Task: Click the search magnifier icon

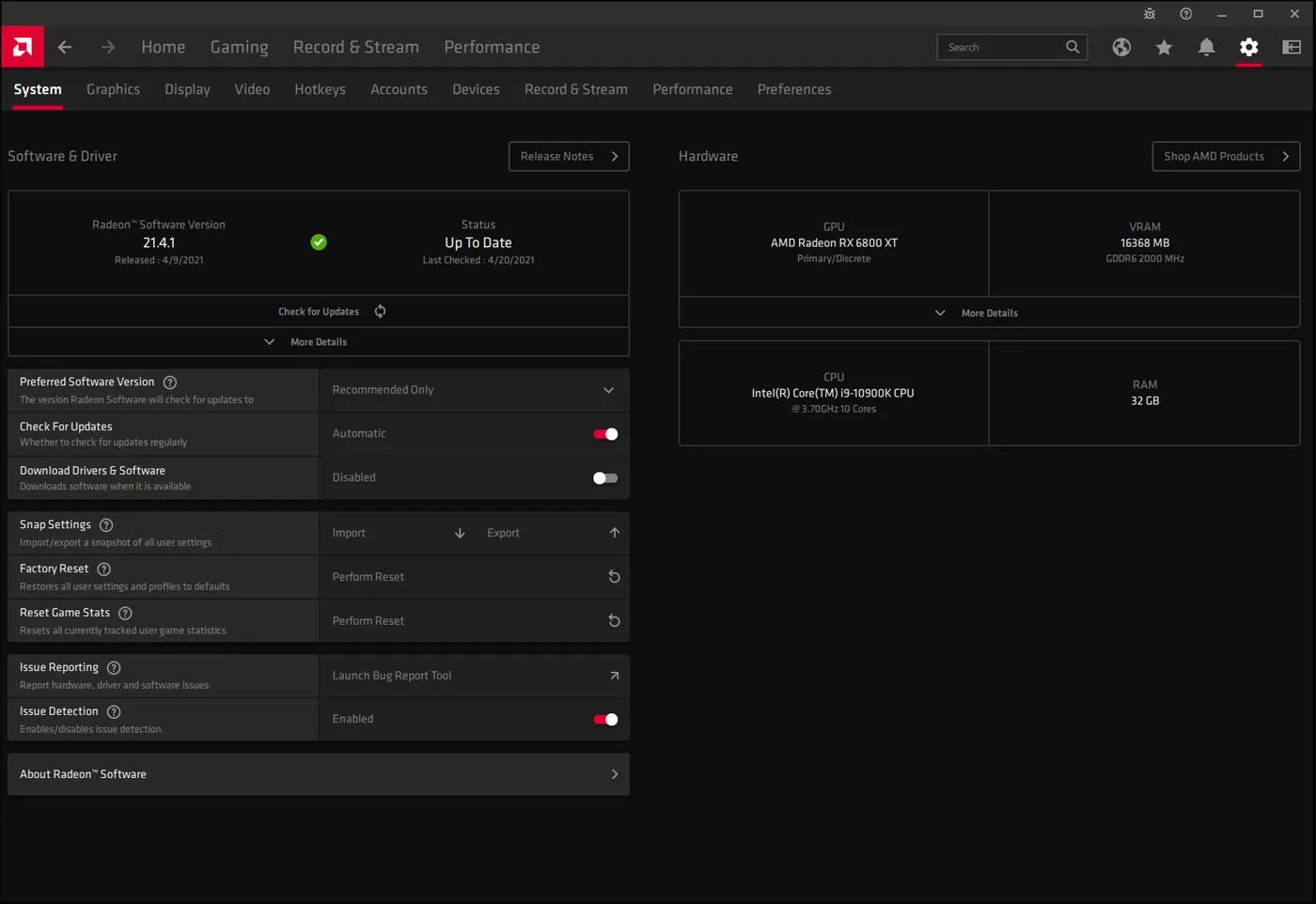Action: click(1073, 47)
